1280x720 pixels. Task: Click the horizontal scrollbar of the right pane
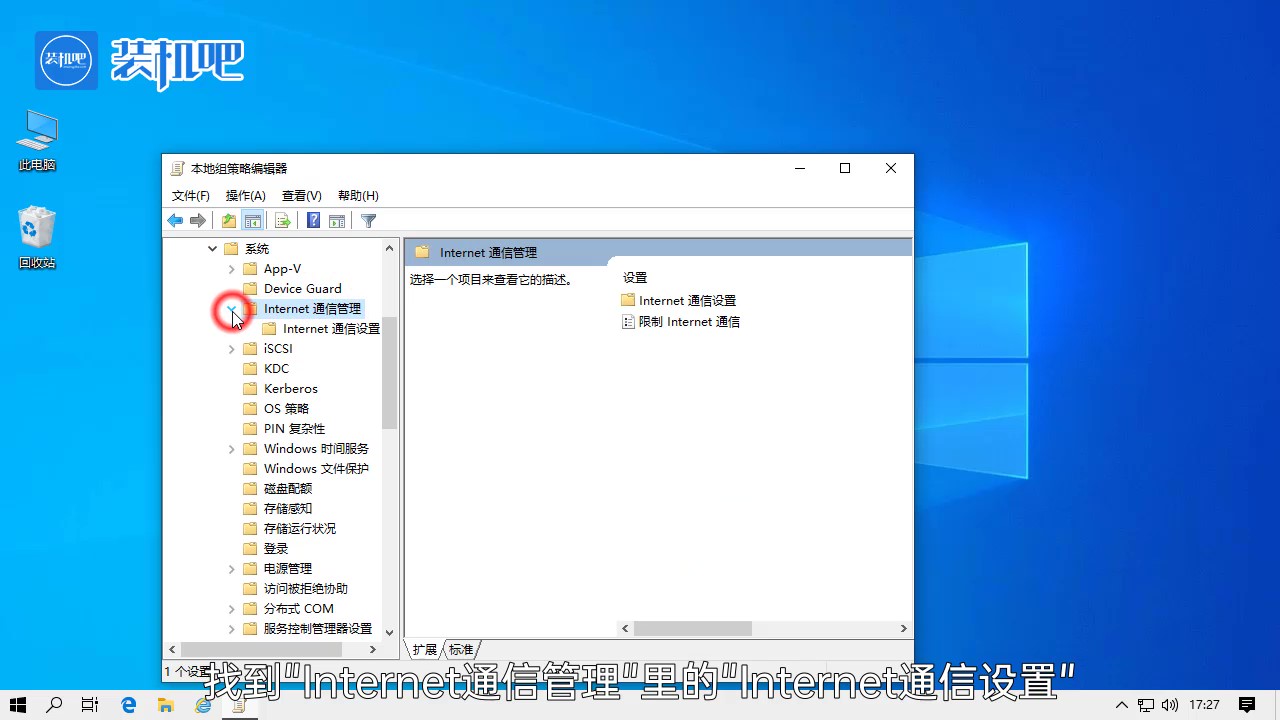(x=692, y=628)
